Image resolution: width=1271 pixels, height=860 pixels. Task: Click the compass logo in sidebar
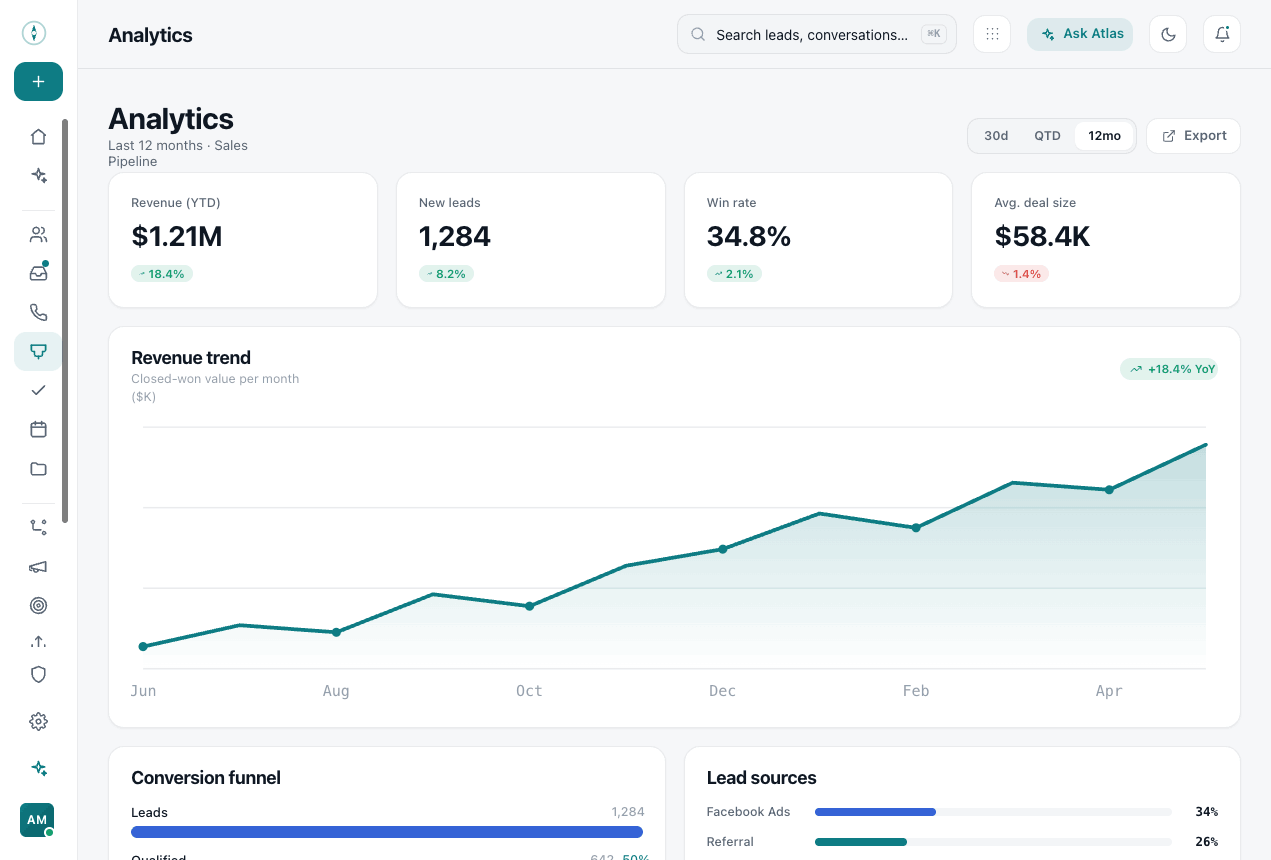point(34,33)
